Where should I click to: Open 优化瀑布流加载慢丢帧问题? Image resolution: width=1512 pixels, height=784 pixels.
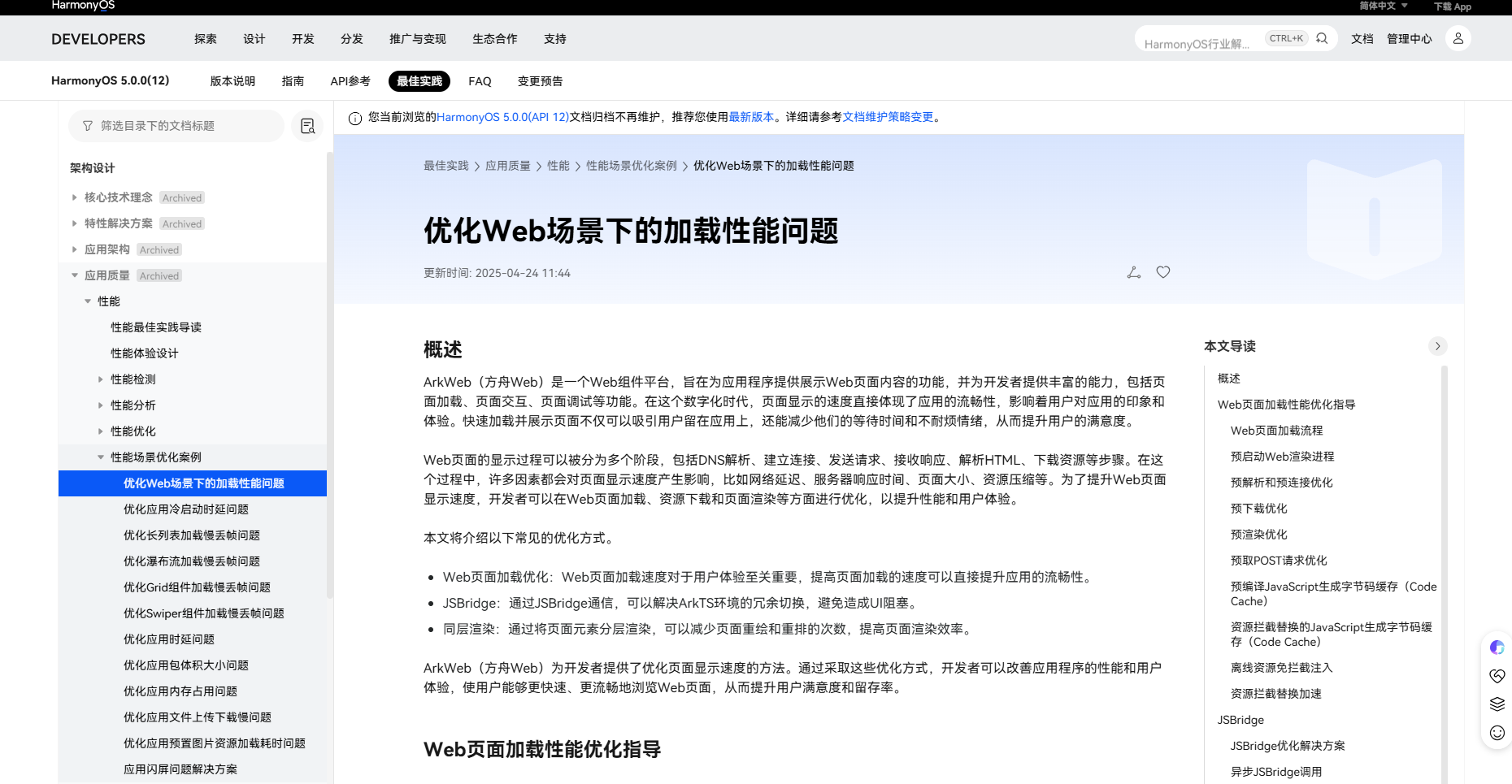pos(192,561)
